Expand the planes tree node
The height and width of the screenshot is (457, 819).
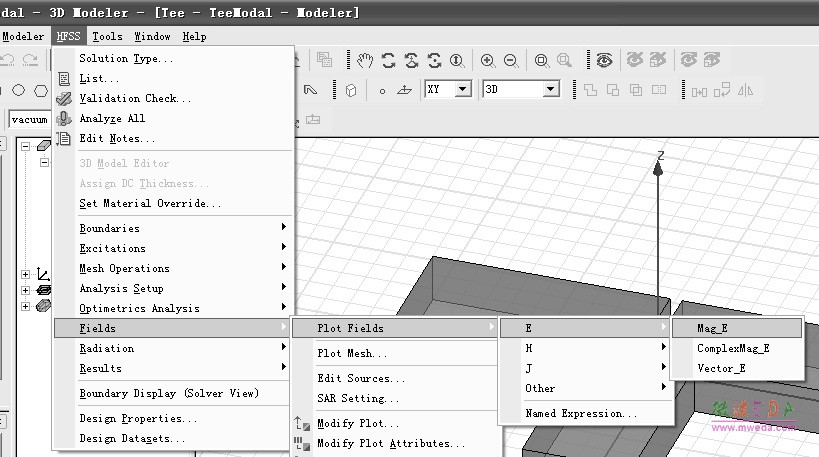[x=25, y=290]
